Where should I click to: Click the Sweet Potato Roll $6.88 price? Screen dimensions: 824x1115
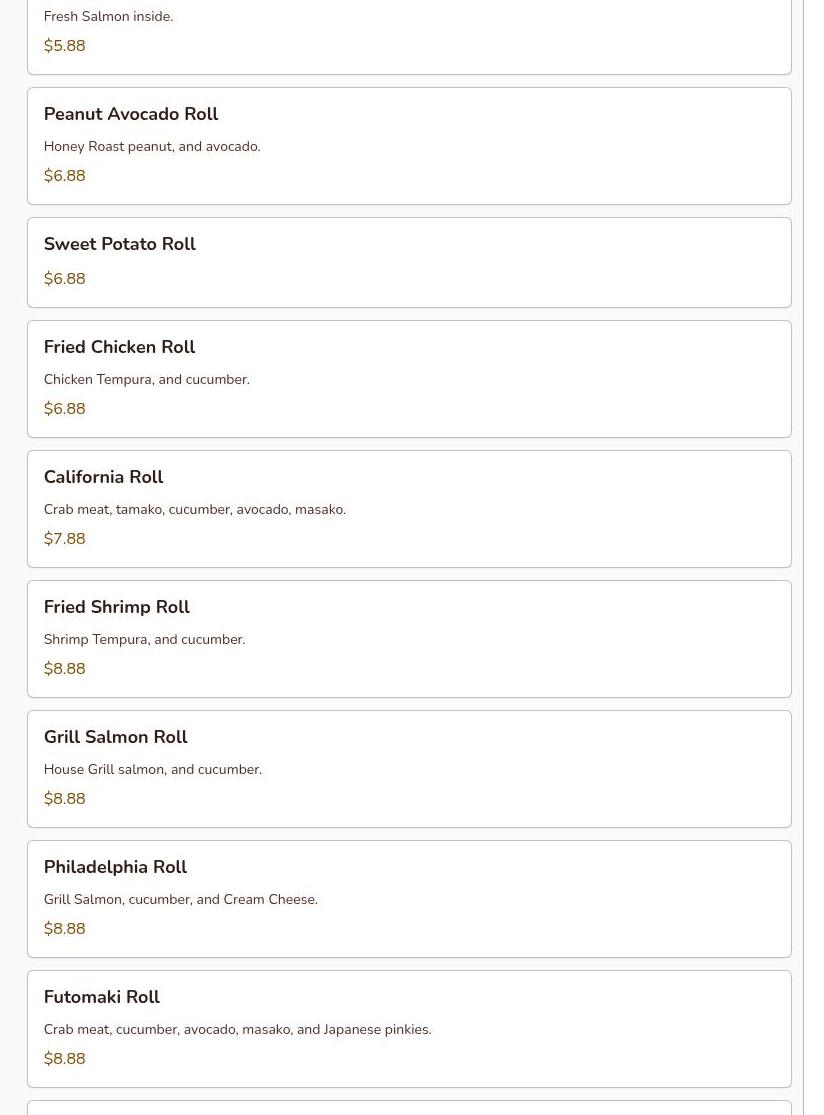64,279
